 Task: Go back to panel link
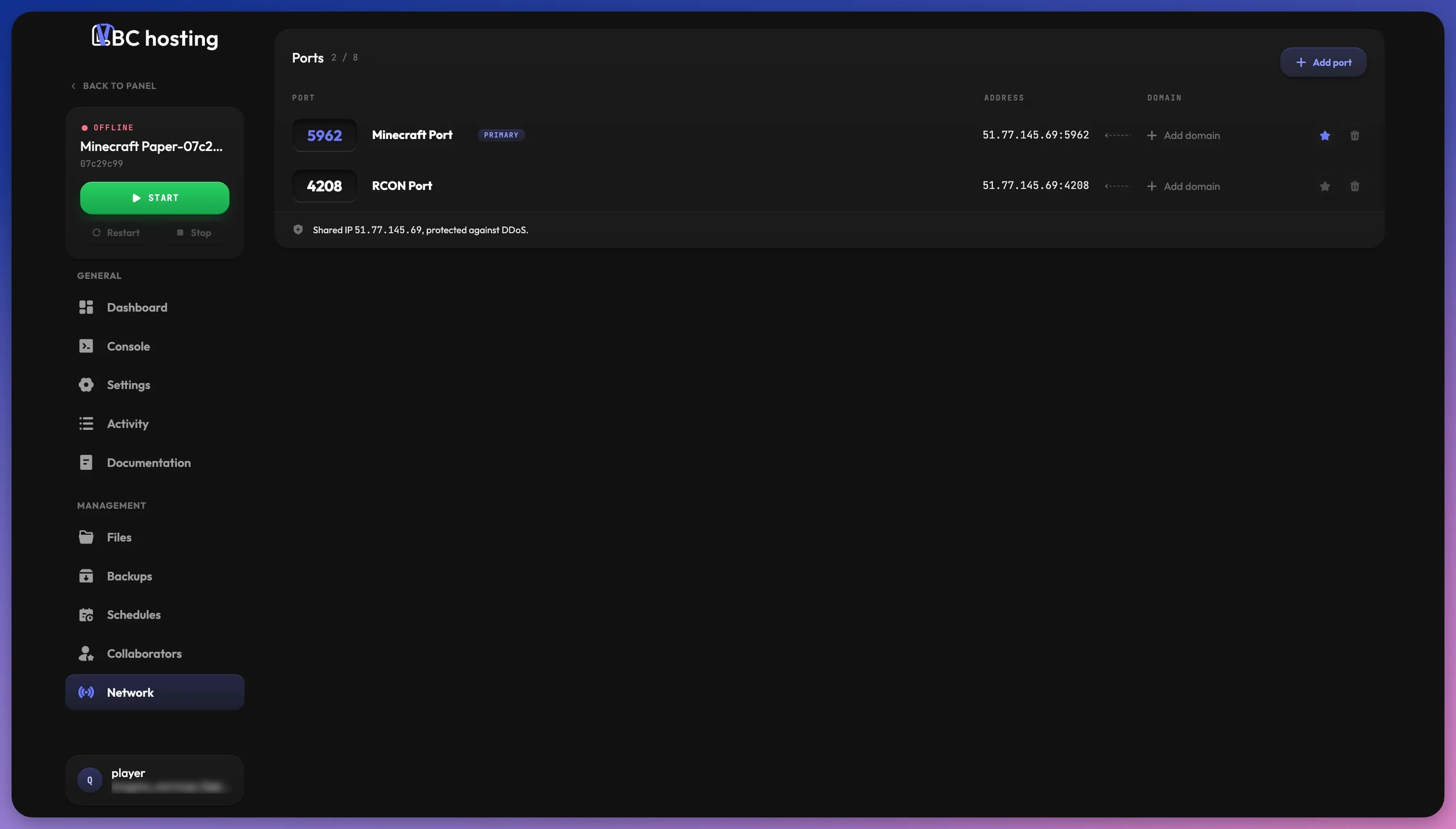[x=113, y=86]
